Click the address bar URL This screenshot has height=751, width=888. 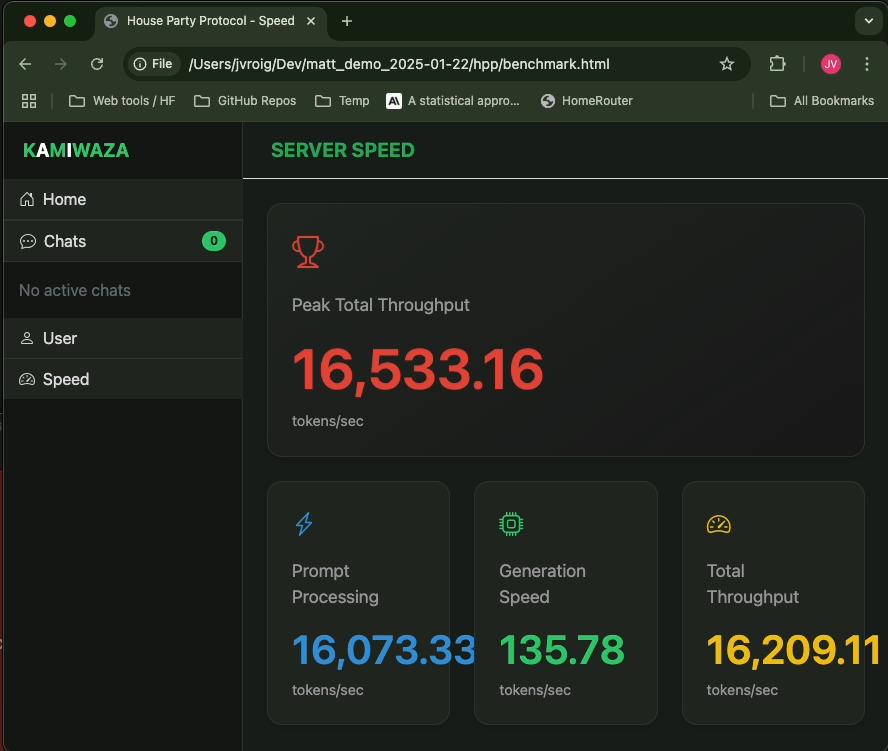pyautogui.click(x=399, y=64)
